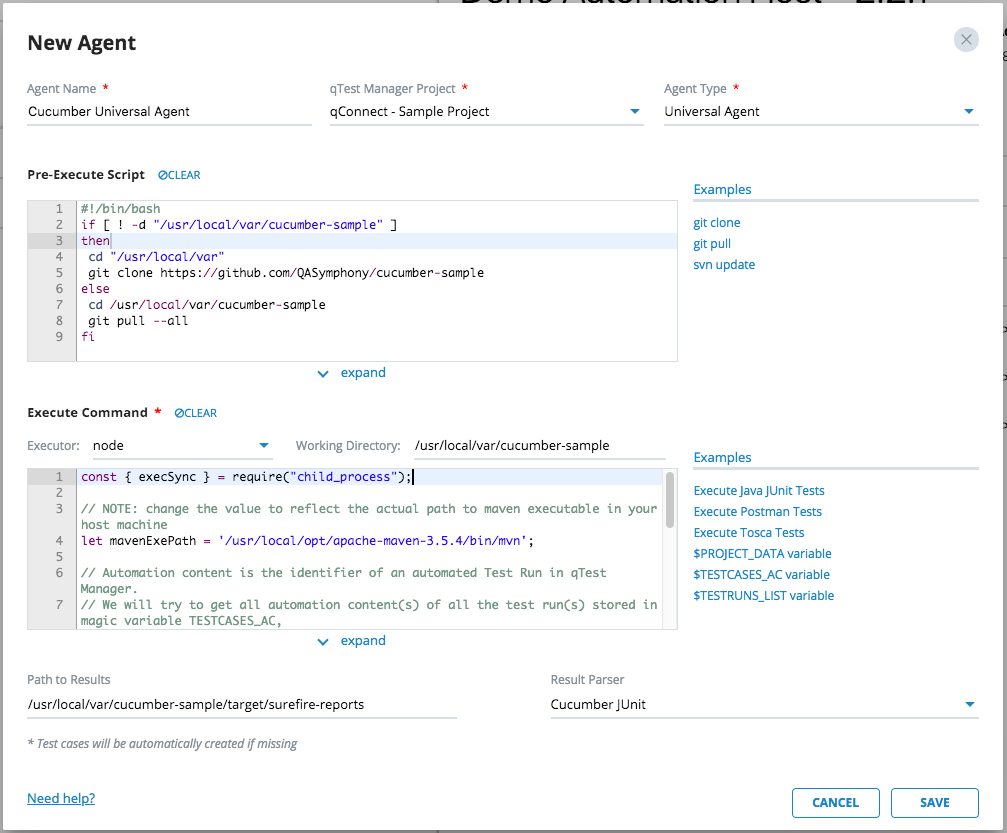The image size is (1007, 833).
Task: Clear the Pre-Execute Script
Action: (x=179, y=175)
